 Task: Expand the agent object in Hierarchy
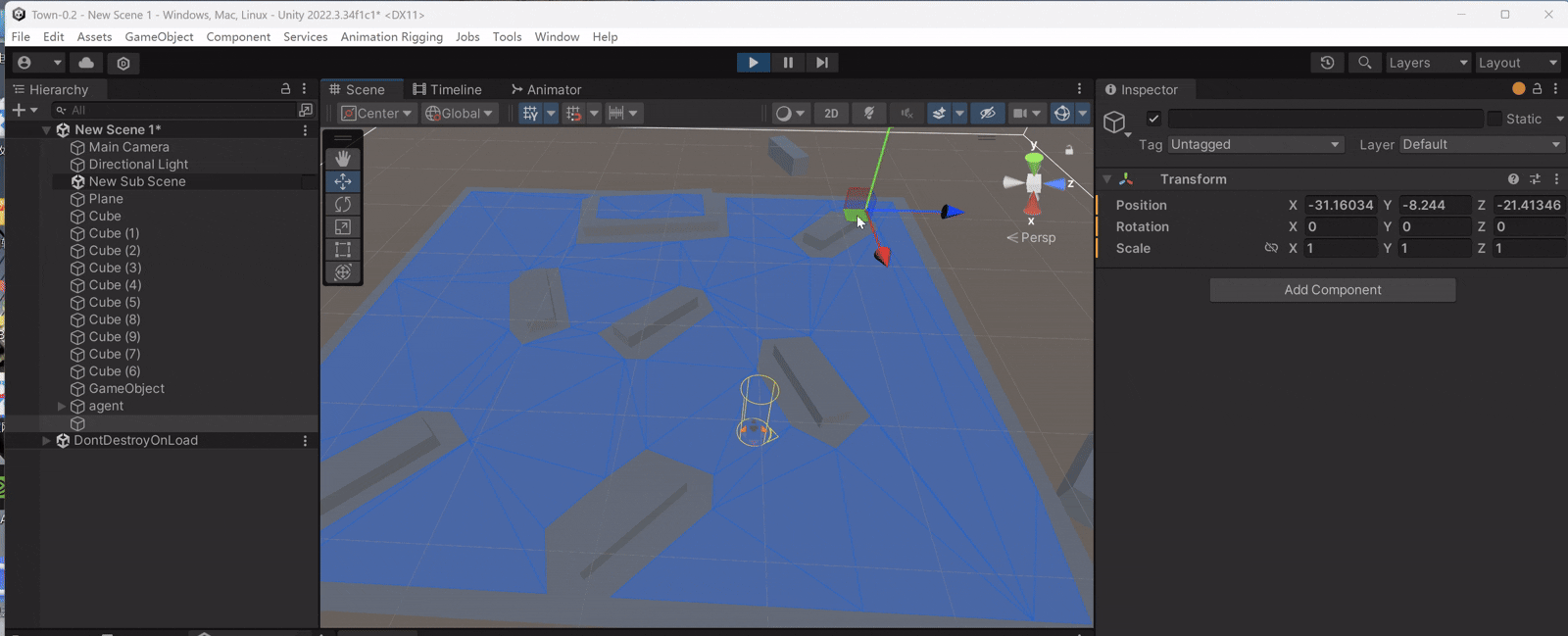pyautogui.click(x=61, y=406)
